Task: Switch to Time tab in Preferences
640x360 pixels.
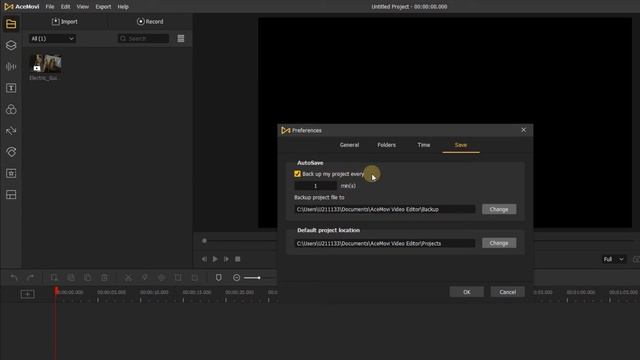Action: click(424, 145)
